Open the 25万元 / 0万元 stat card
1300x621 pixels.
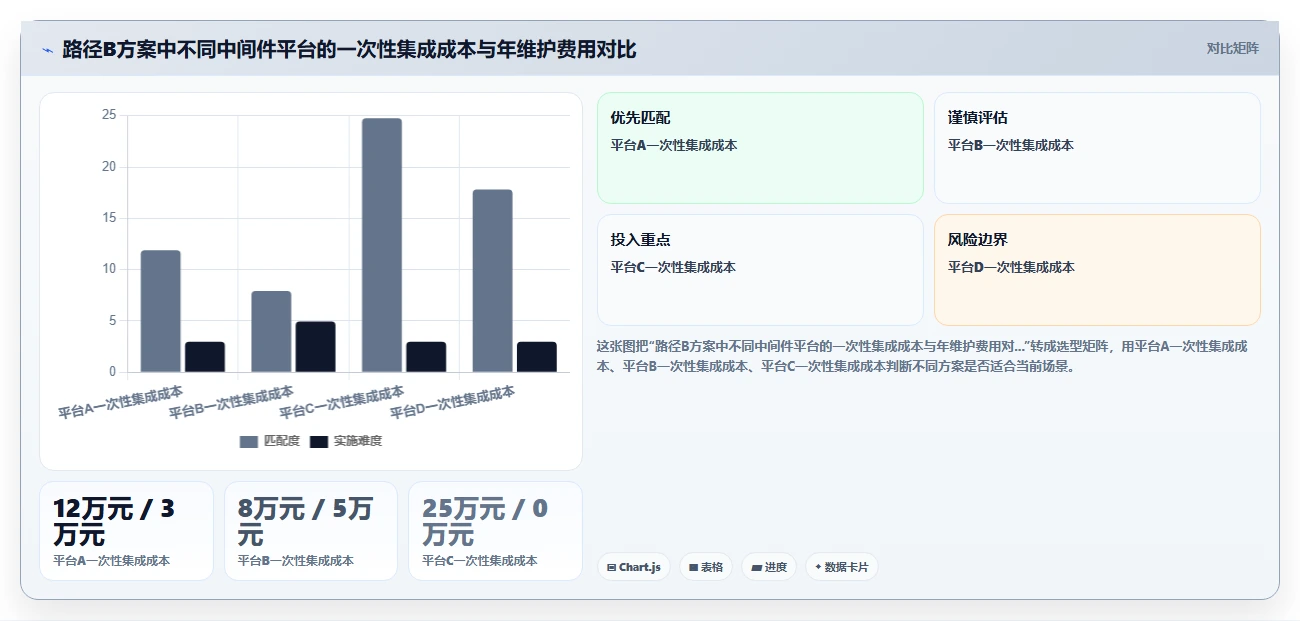tap(495, 531)
